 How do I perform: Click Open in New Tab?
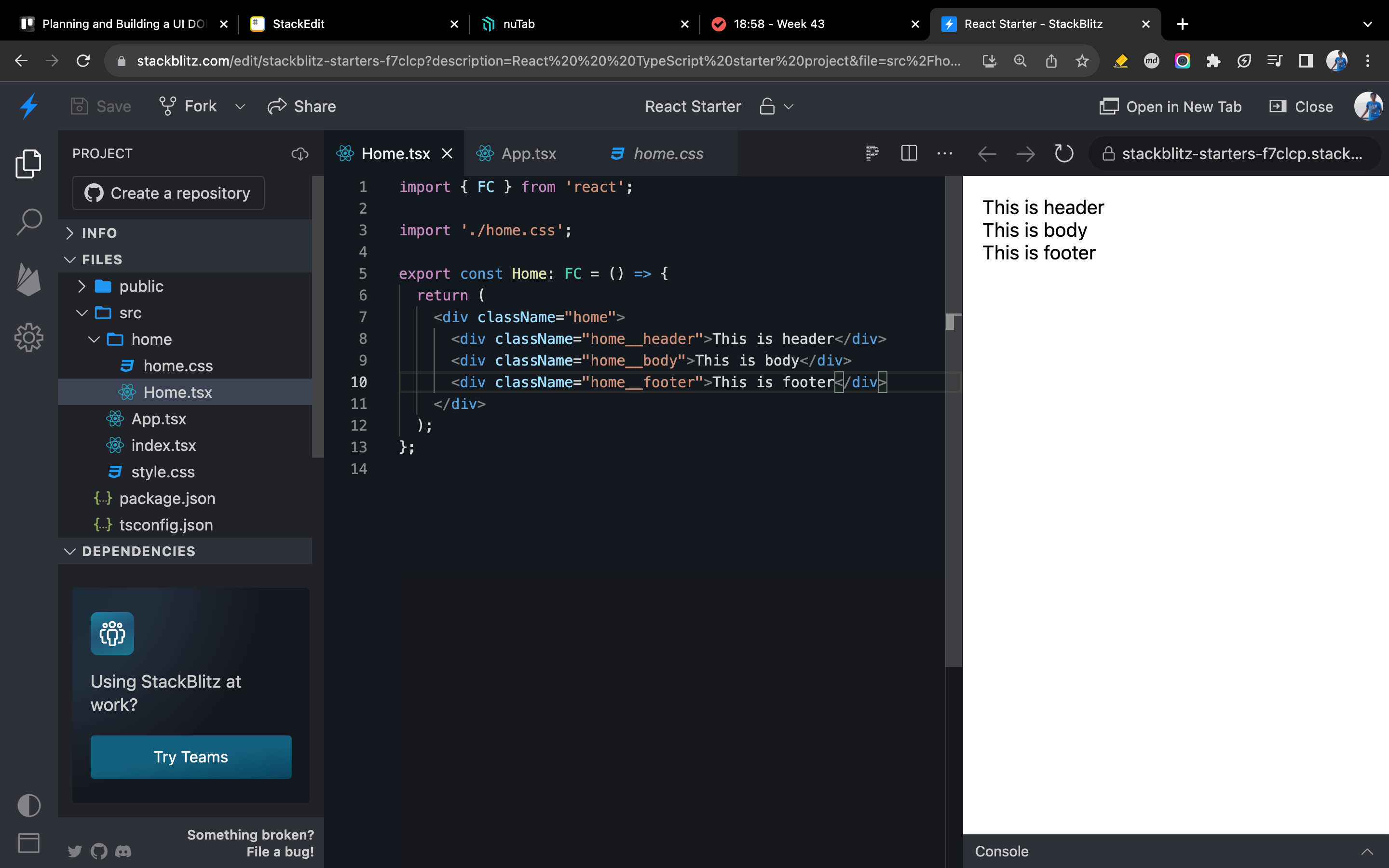[1171, 107]
